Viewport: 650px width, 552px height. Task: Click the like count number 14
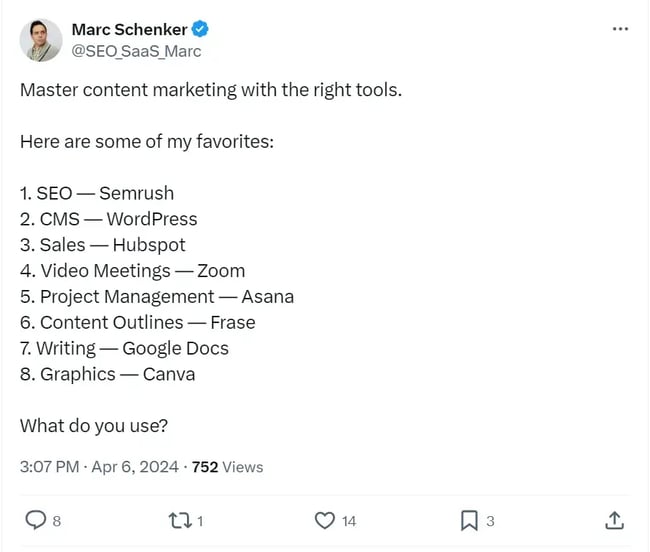point(348,521)
